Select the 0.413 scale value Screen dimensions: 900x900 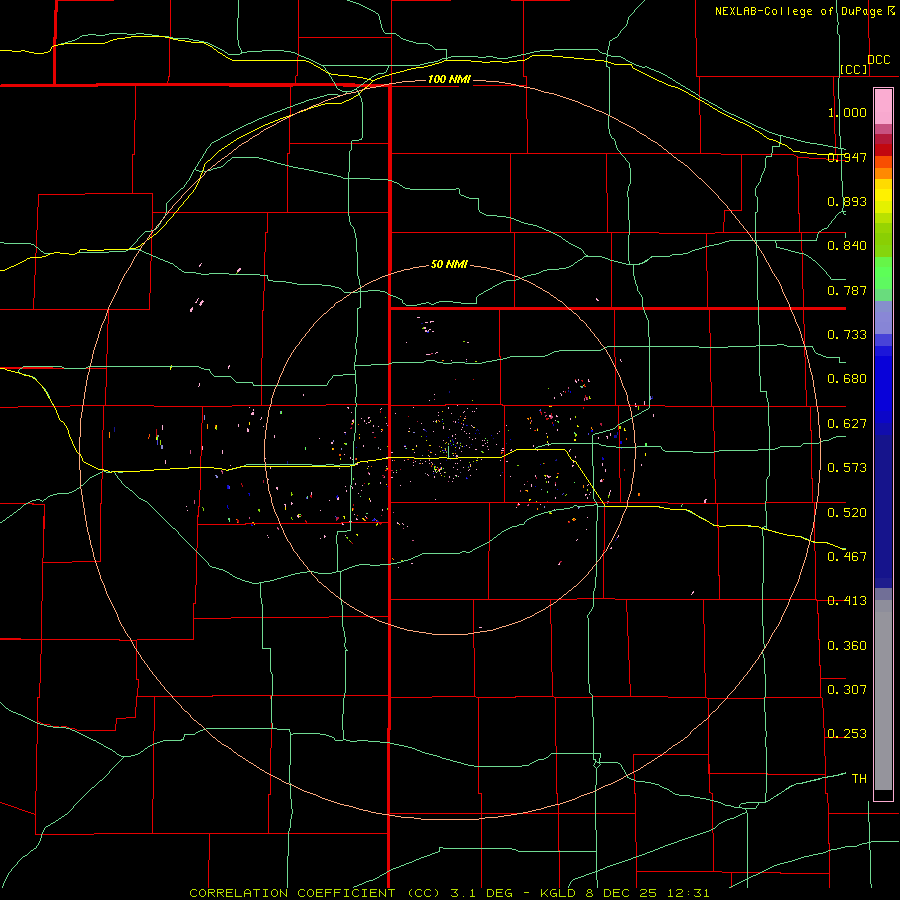coord(847,601)
